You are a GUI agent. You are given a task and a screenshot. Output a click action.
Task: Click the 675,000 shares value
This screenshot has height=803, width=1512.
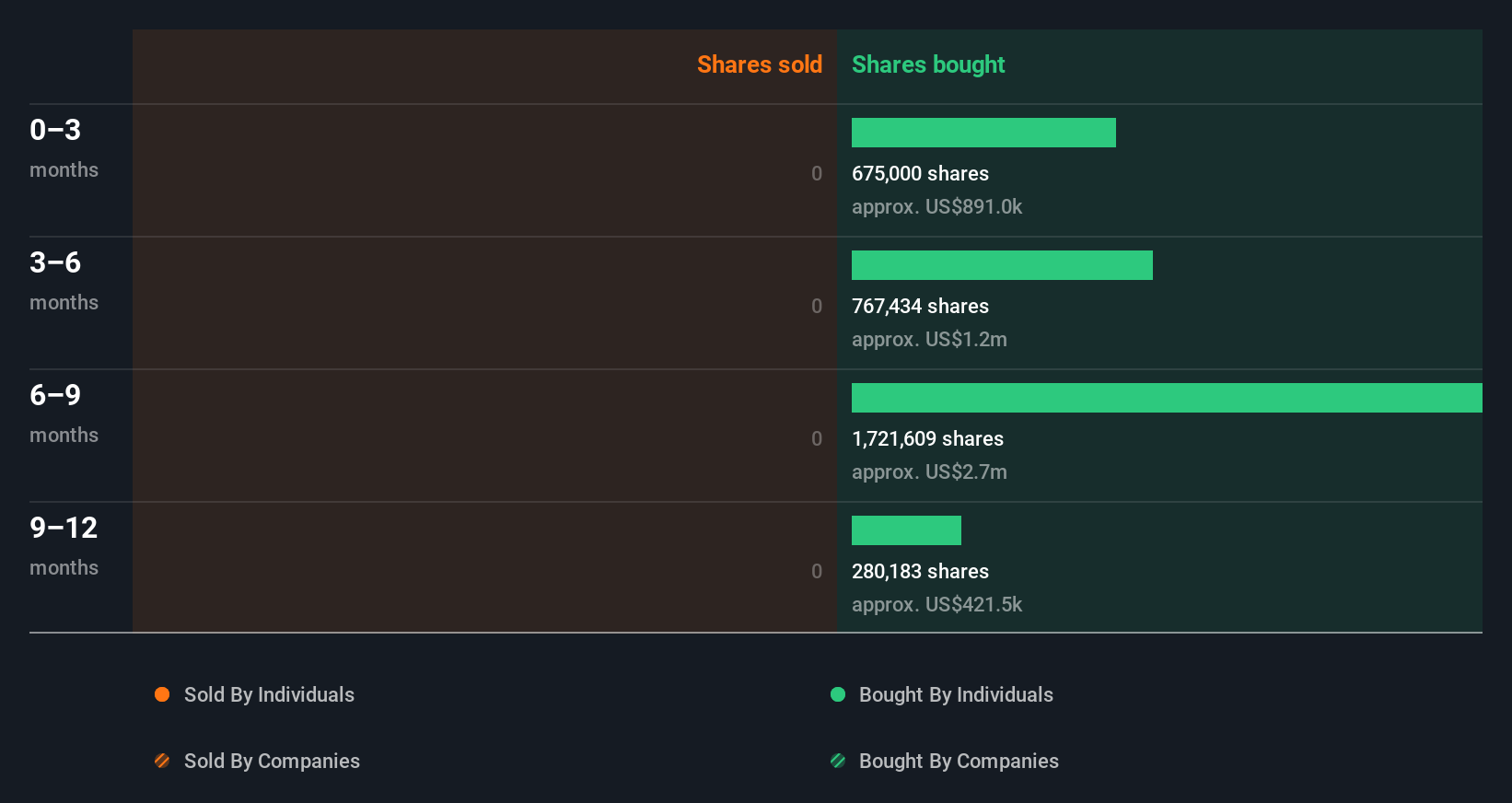[x=920, y=173]
